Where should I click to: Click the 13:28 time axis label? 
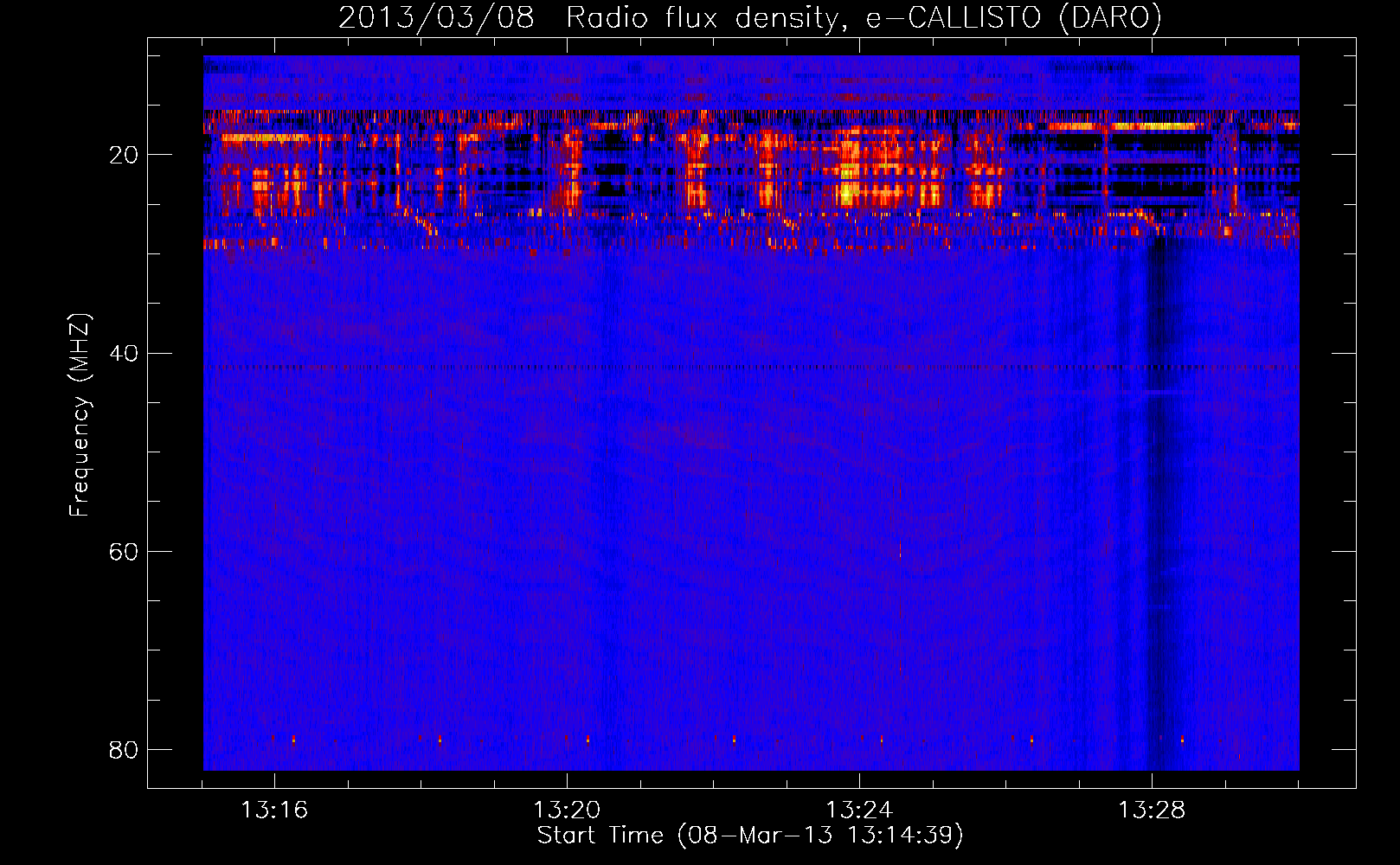point(1152,811)
